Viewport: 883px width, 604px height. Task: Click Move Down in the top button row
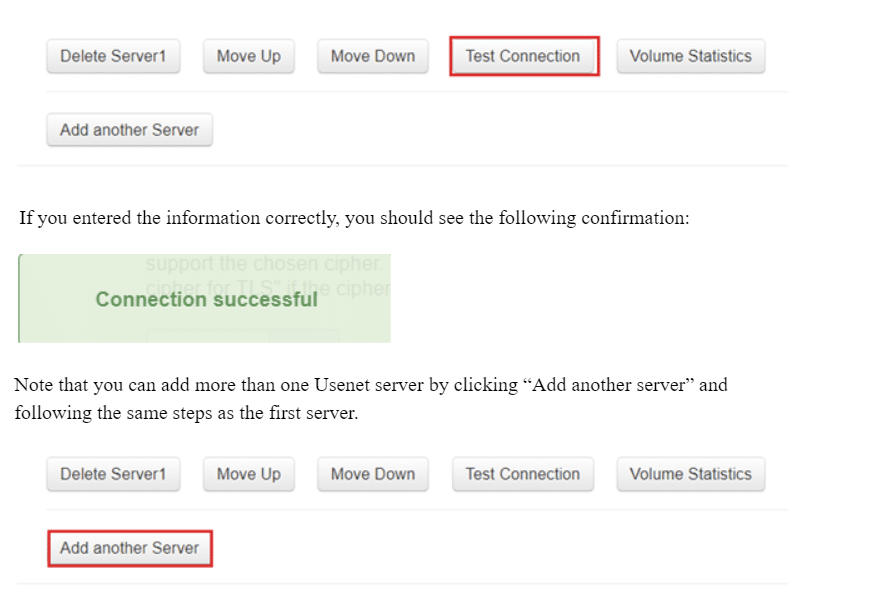pos(372,56)
